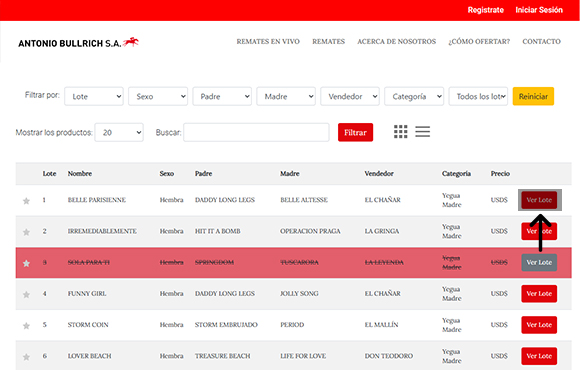Toggle favorite star for SOLA PARA TI
This screenshot has height=370, width=580.
(x=26, y=263)
